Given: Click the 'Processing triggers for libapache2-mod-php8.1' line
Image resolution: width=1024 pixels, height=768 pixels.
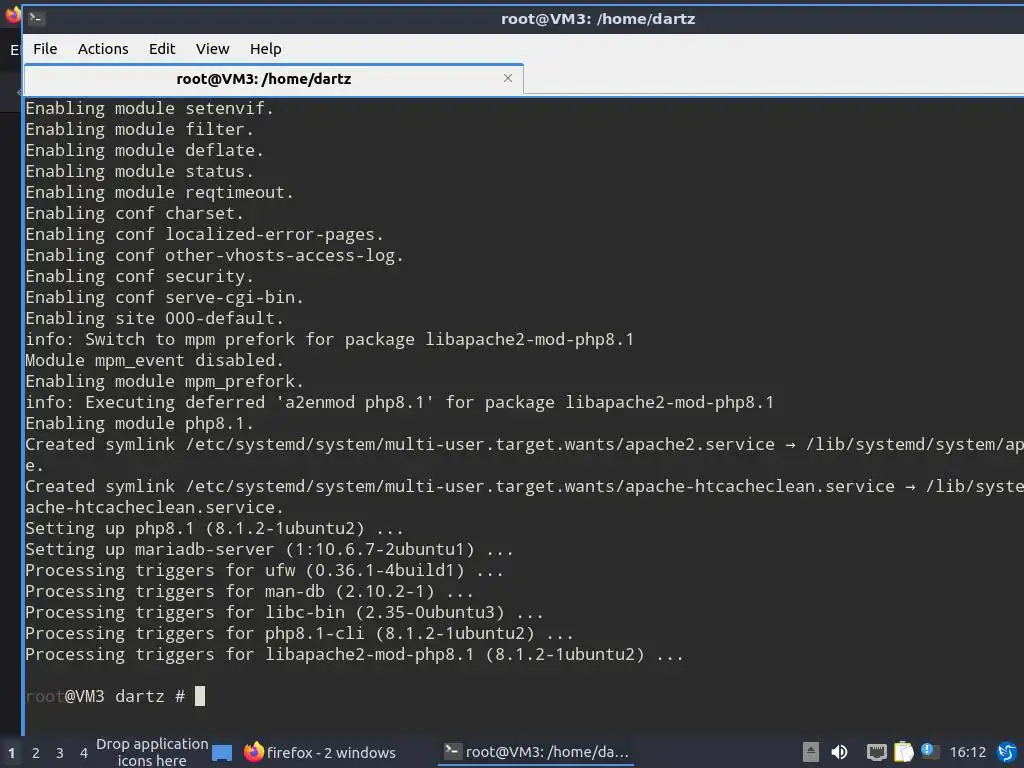Looking at the screenshot, I should pos(354,654).
